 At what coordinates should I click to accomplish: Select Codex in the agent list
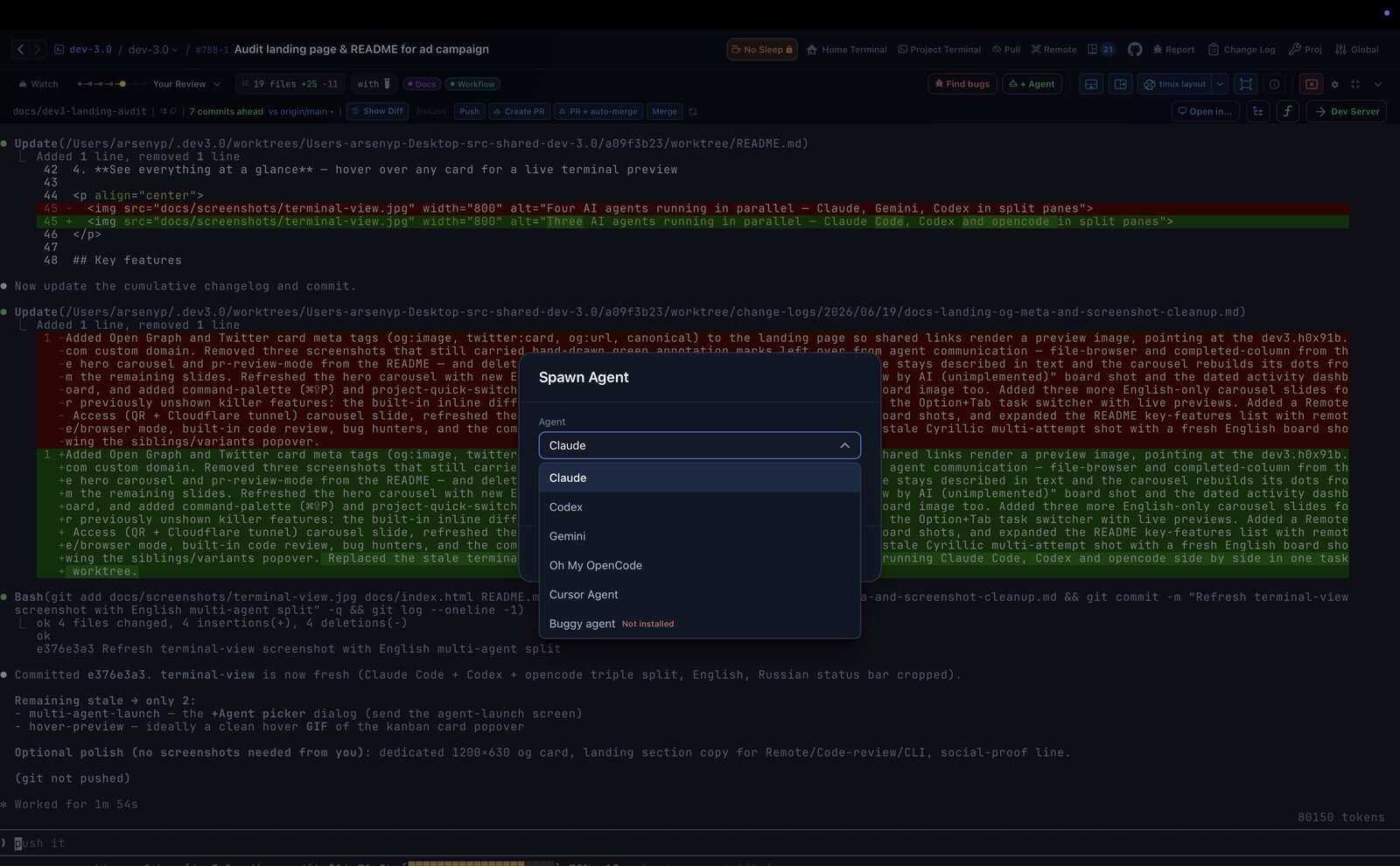[699, 506]
